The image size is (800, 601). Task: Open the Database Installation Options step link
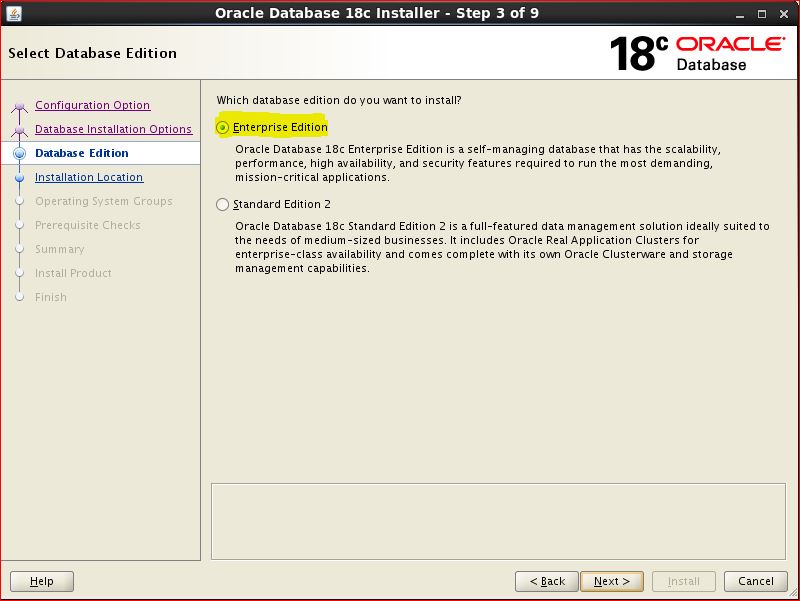point(113,129)
